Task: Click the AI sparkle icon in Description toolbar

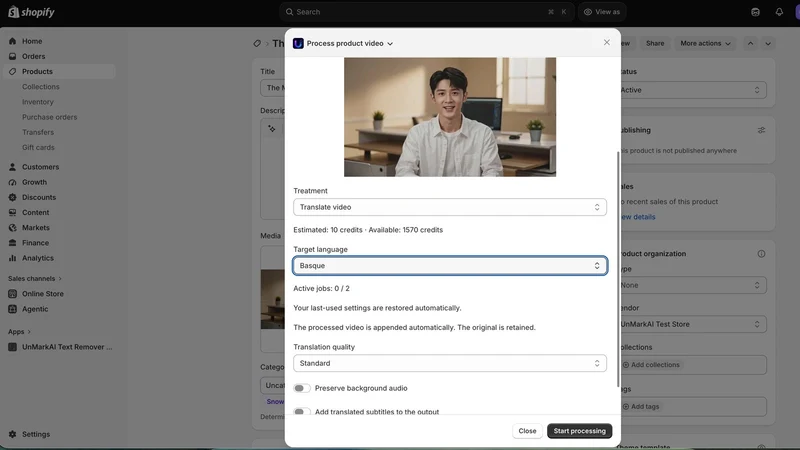Action: [272, 129]
